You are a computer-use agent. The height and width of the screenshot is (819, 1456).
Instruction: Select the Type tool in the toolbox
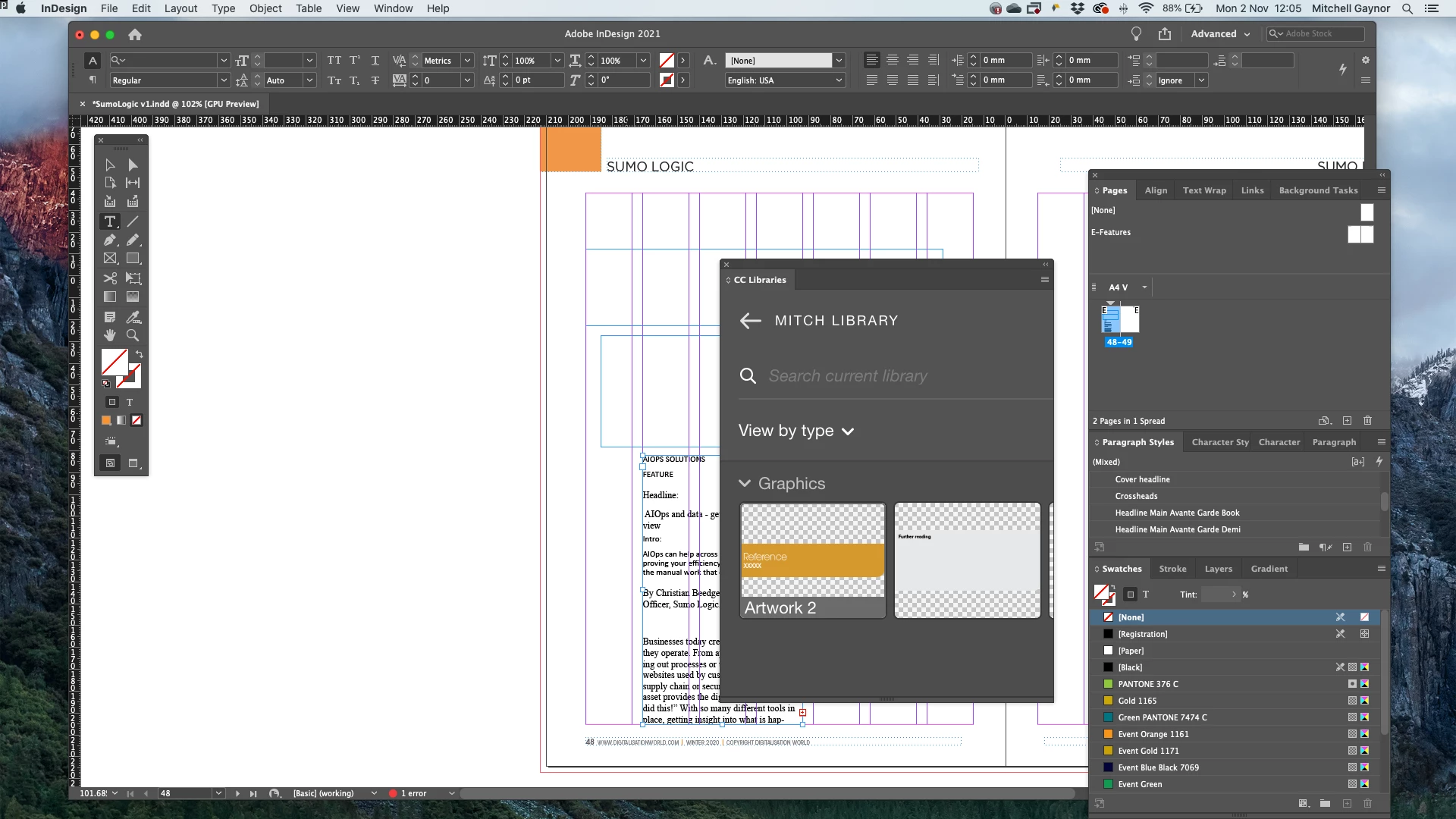[110, 221]
